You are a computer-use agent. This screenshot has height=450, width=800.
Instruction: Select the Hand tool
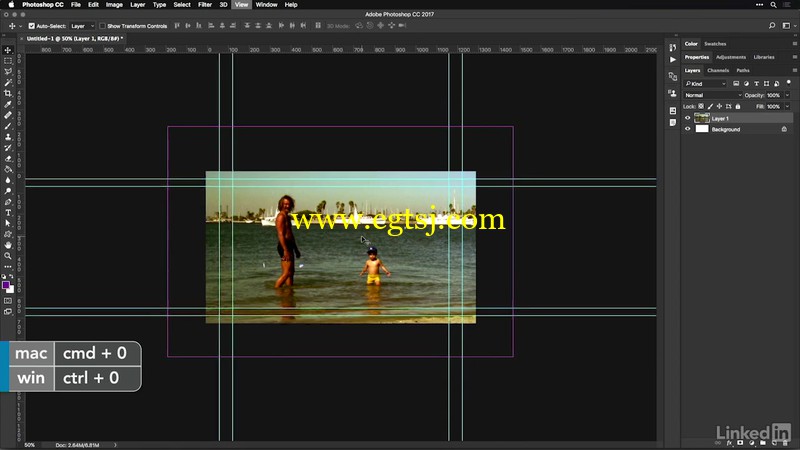click(x=8, y=245)
